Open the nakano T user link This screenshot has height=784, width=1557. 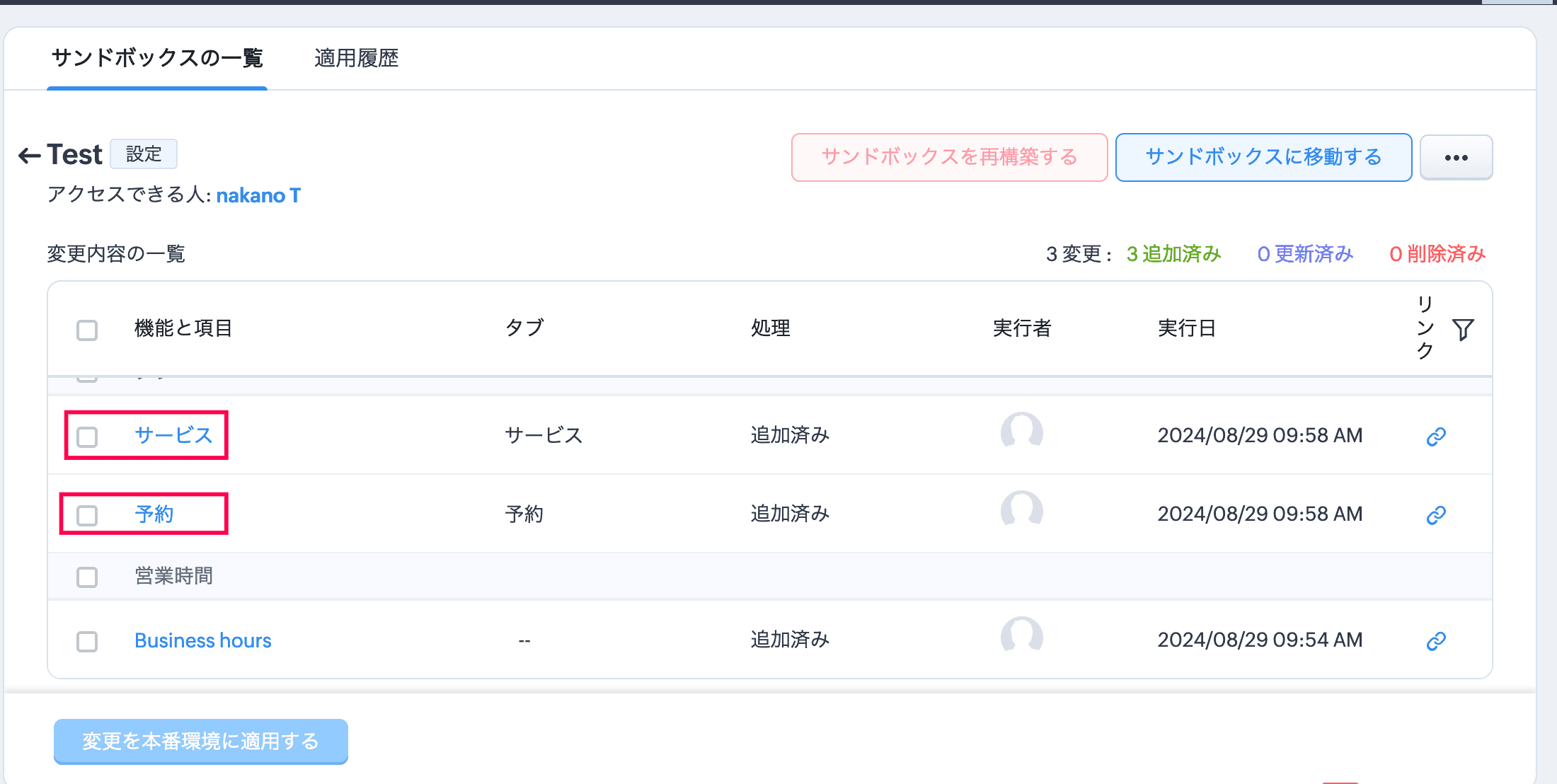point(258,195)
